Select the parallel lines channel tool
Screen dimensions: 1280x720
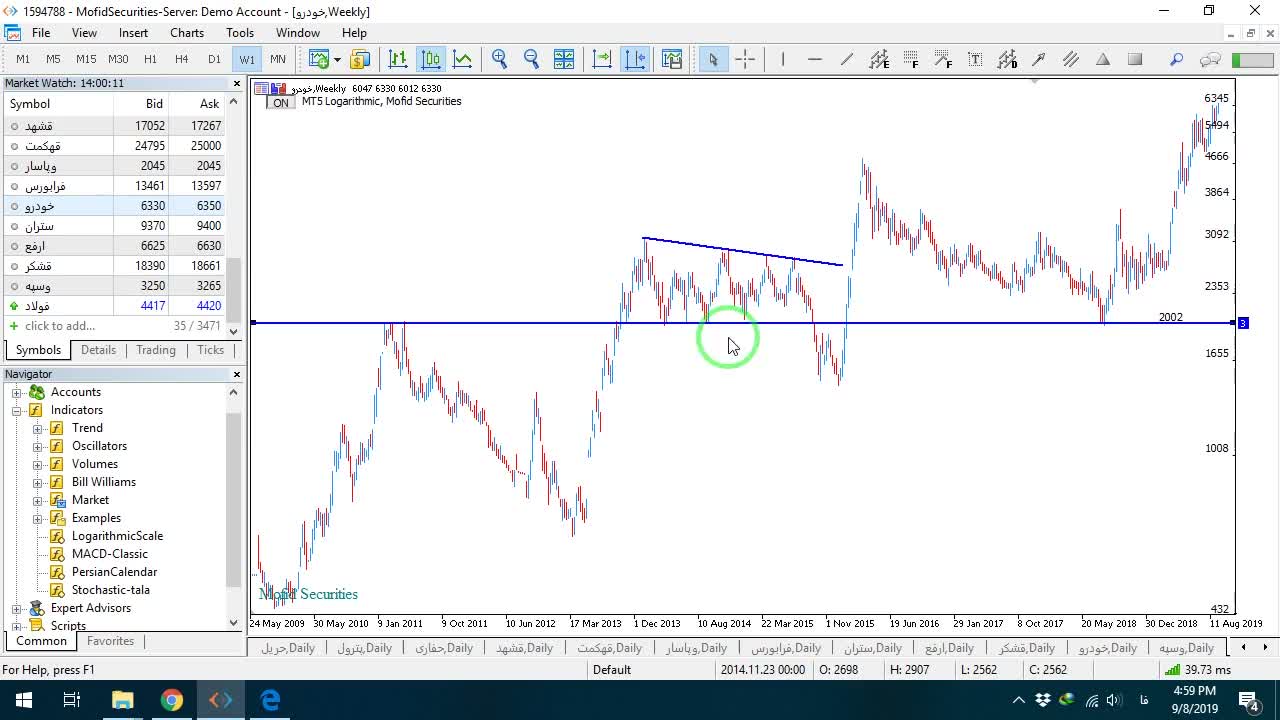click(x=1071, y=59)
